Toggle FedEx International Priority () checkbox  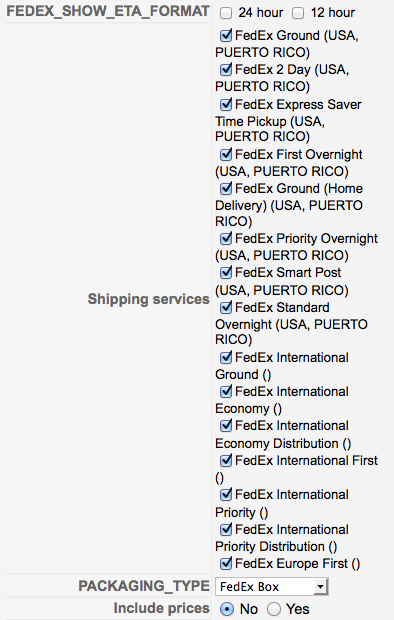(x=226, y=494)
